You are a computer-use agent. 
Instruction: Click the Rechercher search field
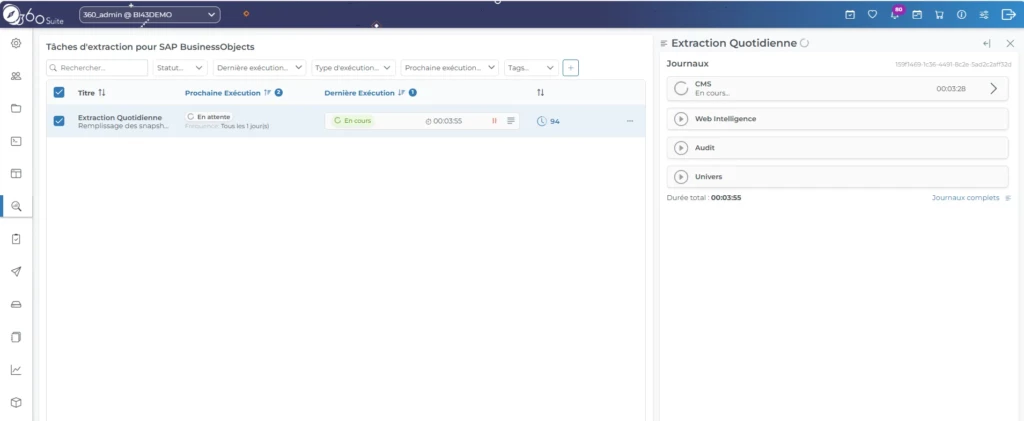coord(97,68)
